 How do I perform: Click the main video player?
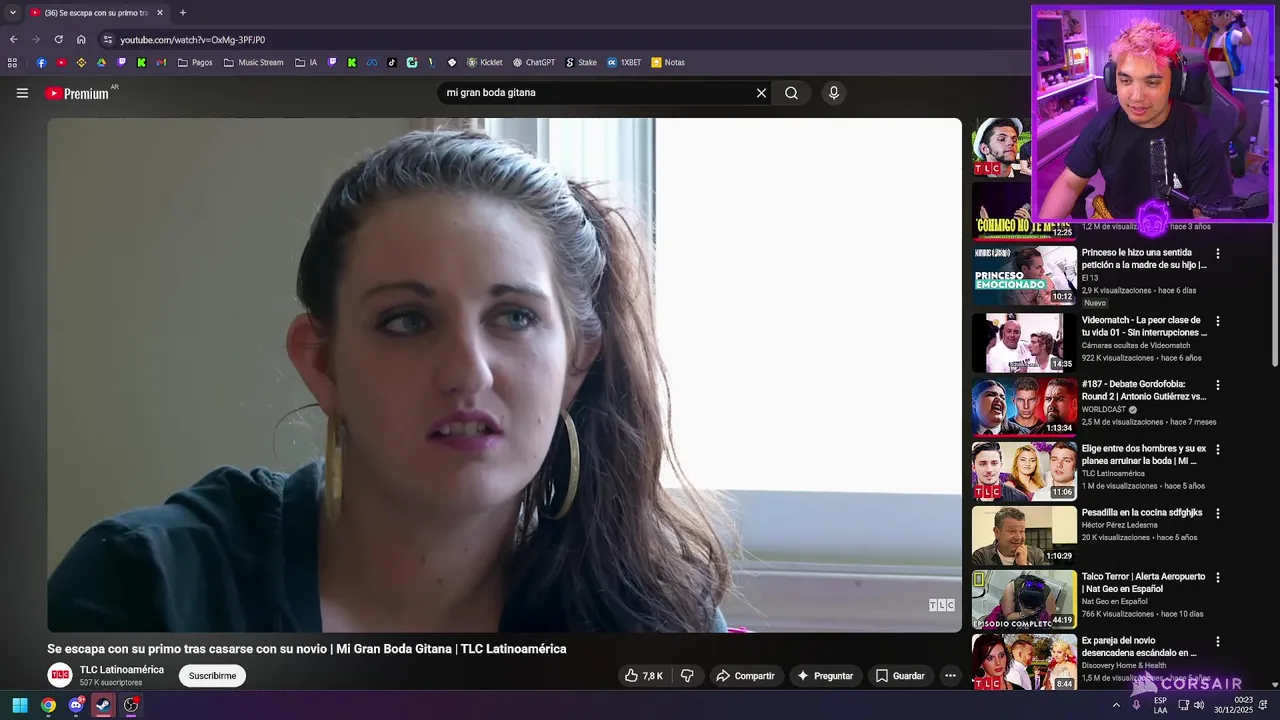504,375
